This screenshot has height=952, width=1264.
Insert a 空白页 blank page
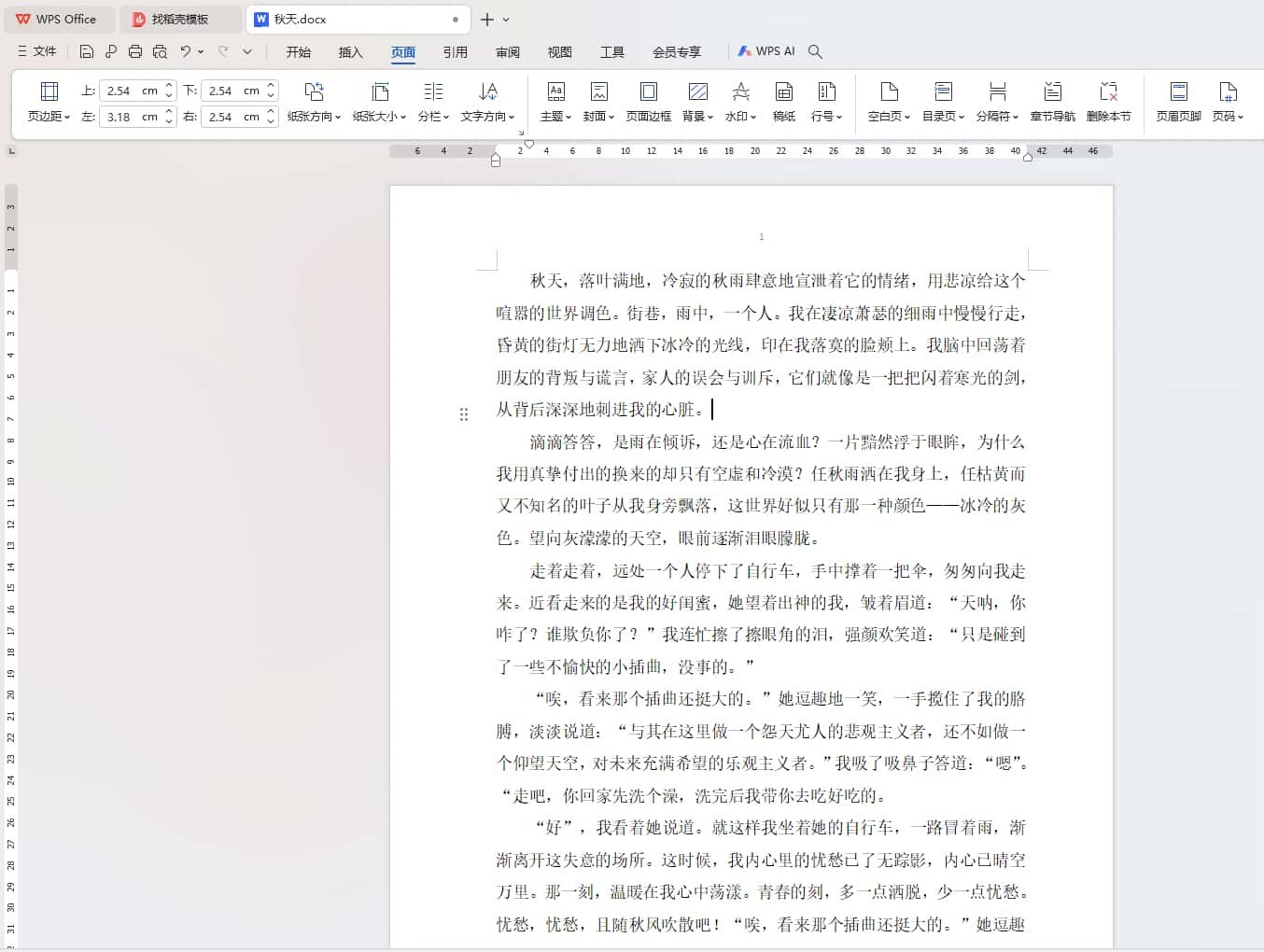pyautogui.click(x=889, y=102)
